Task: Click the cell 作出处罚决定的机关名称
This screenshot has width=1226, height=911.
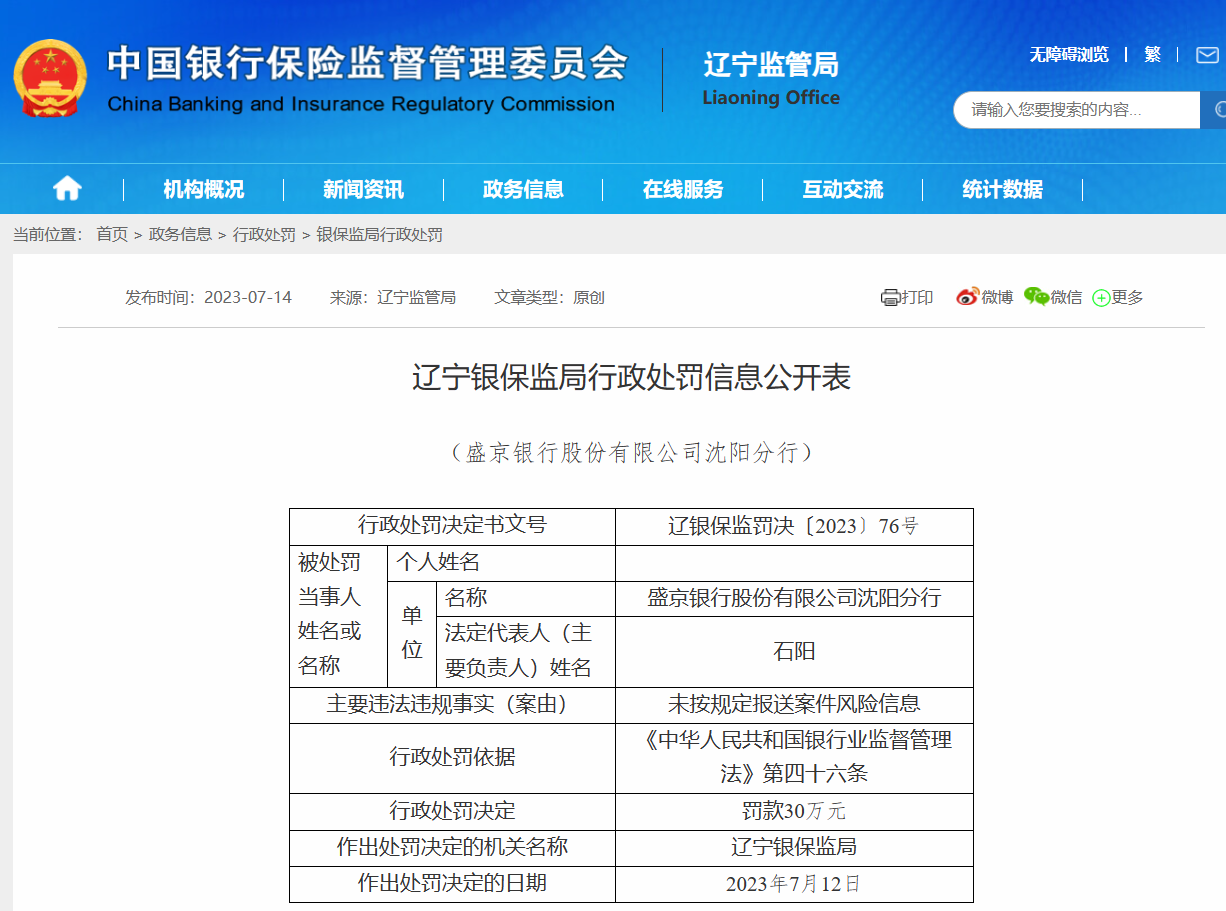Action: pyautogui.click(x=452, y=848)
